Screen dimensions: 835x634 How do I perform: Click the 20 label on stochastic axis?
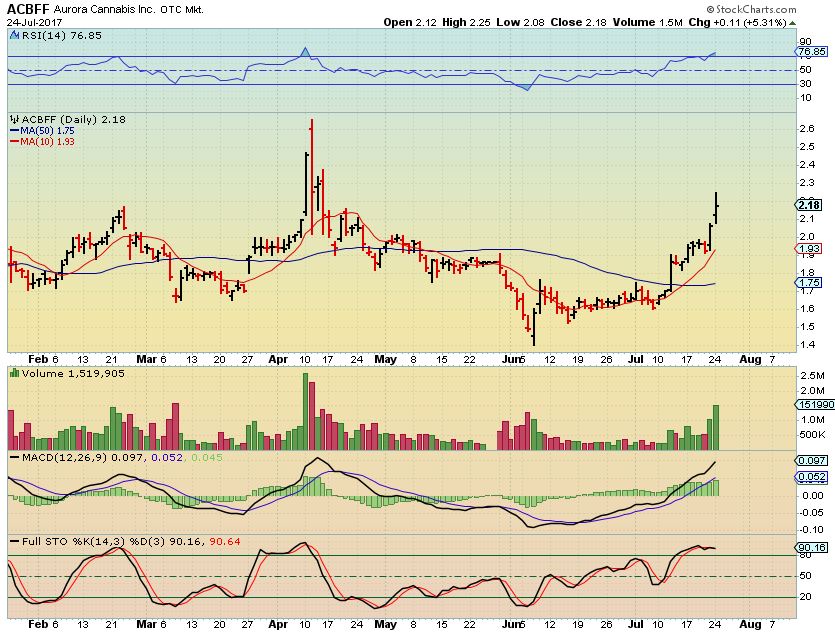tap(806, 597)
